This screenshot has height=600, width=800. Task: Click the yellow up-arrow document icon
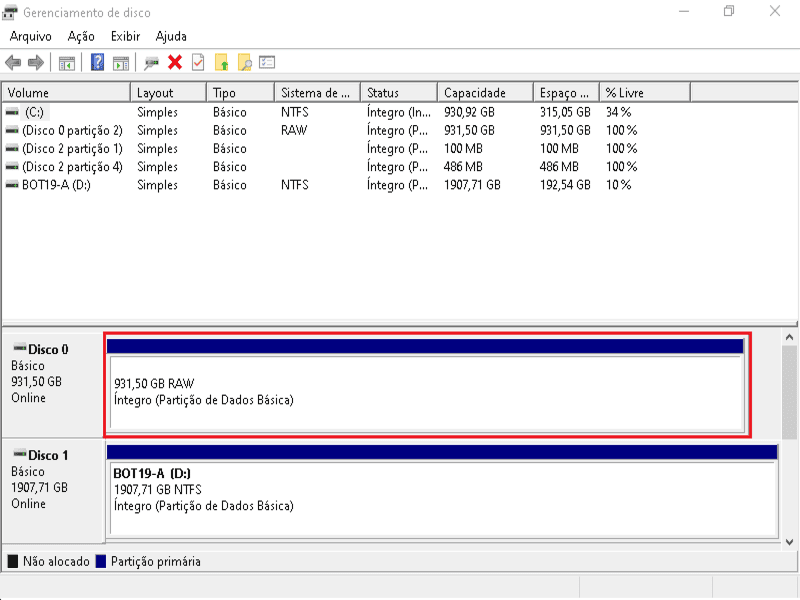222,61
